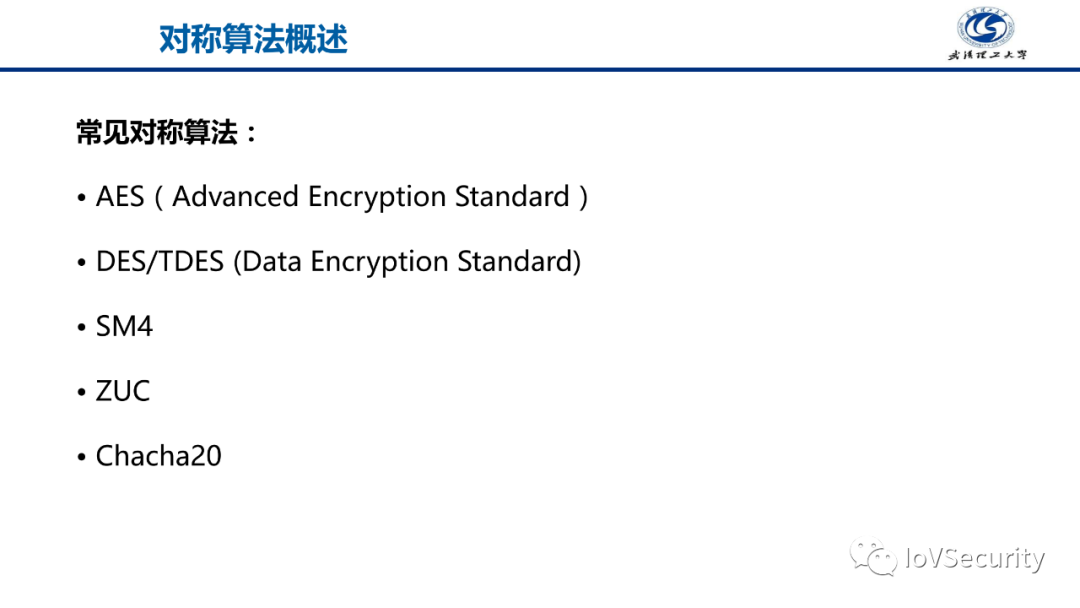Click the heading 常见对称算法：
Image resolution: width=1080 pixels, height=608 pixels.
click(x=167, y=133)
